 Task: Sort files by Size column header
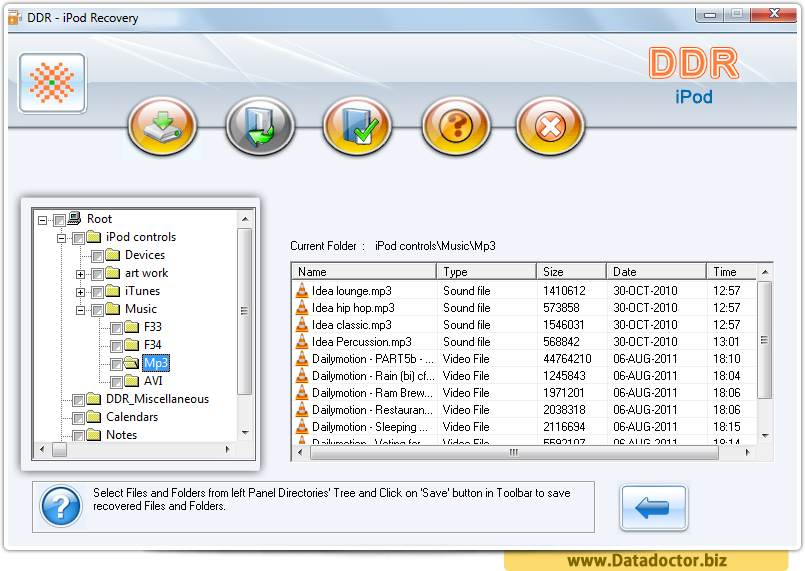point(571,272)
